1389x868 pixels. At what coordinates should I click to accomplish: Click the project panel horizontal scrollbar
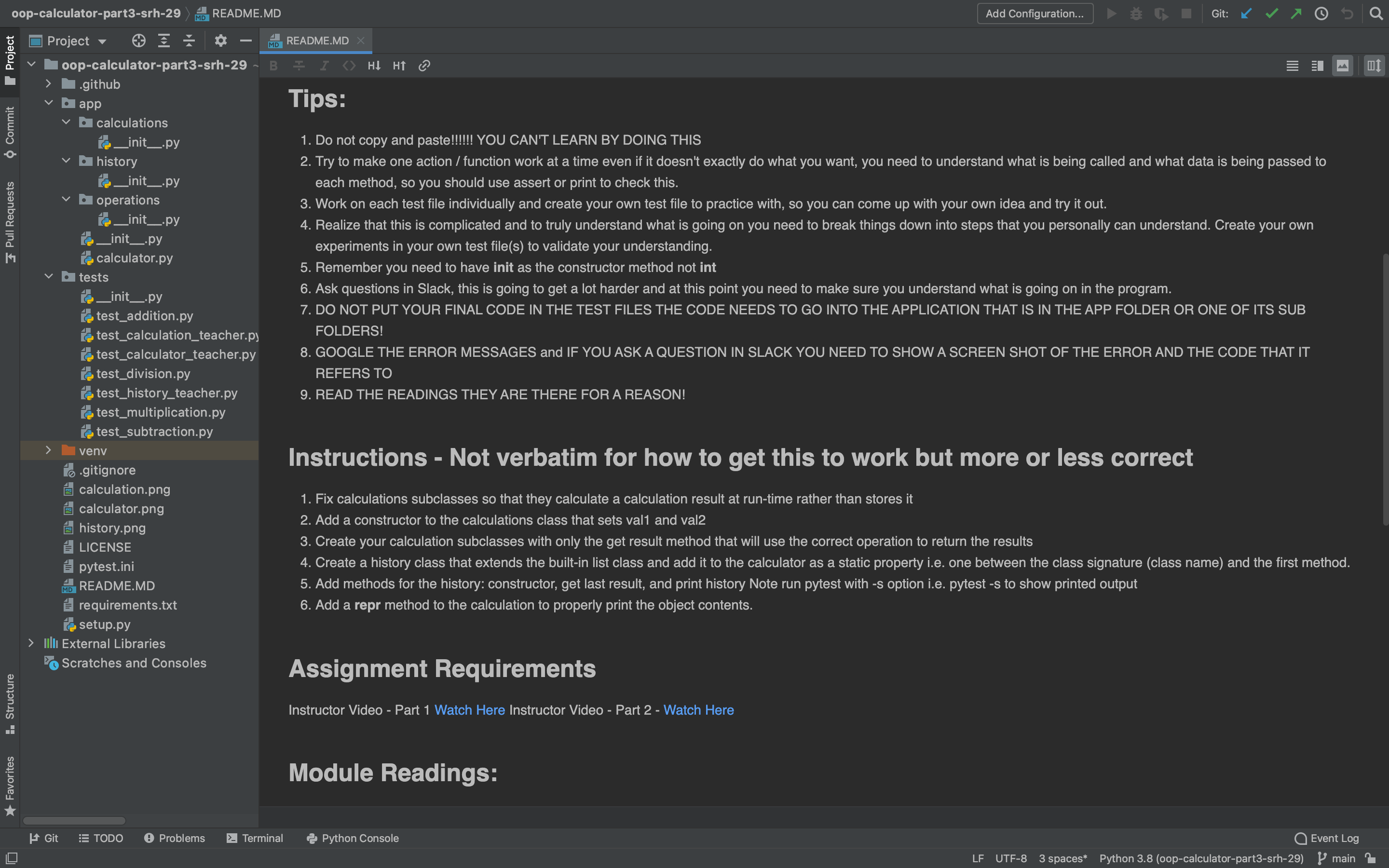click(x=75, y=820)
